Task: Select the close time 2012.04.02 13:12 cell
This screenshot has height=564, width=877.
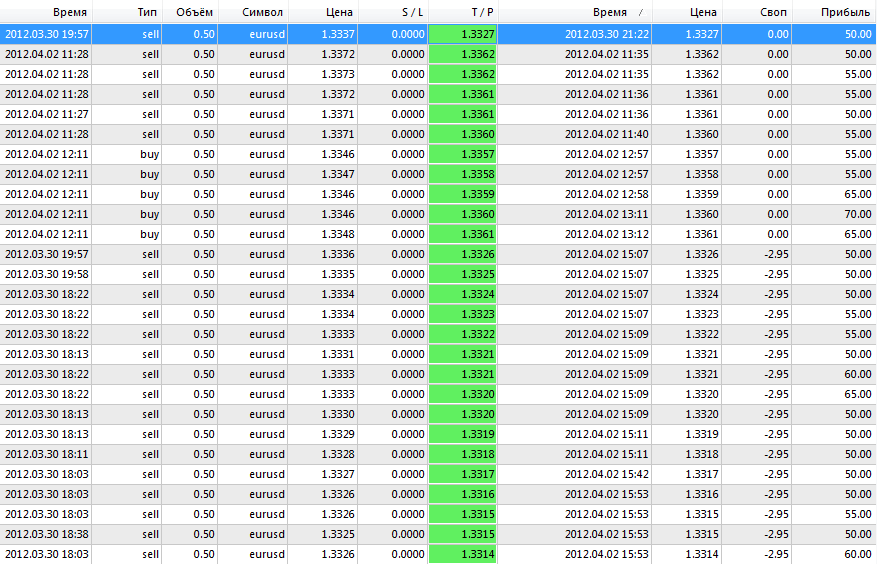Action: 575,234
